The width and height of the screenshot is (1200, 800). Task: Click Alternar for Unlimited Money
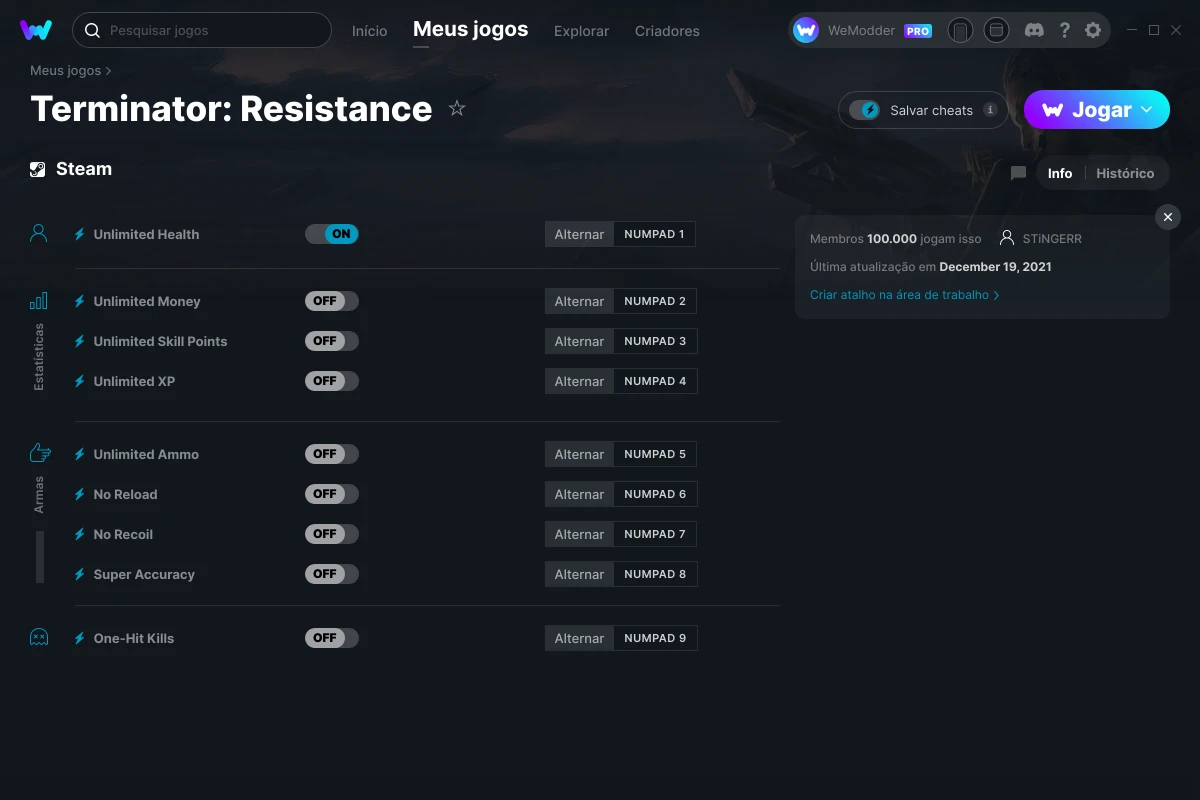pyautogui.click(x=579, y=301)
